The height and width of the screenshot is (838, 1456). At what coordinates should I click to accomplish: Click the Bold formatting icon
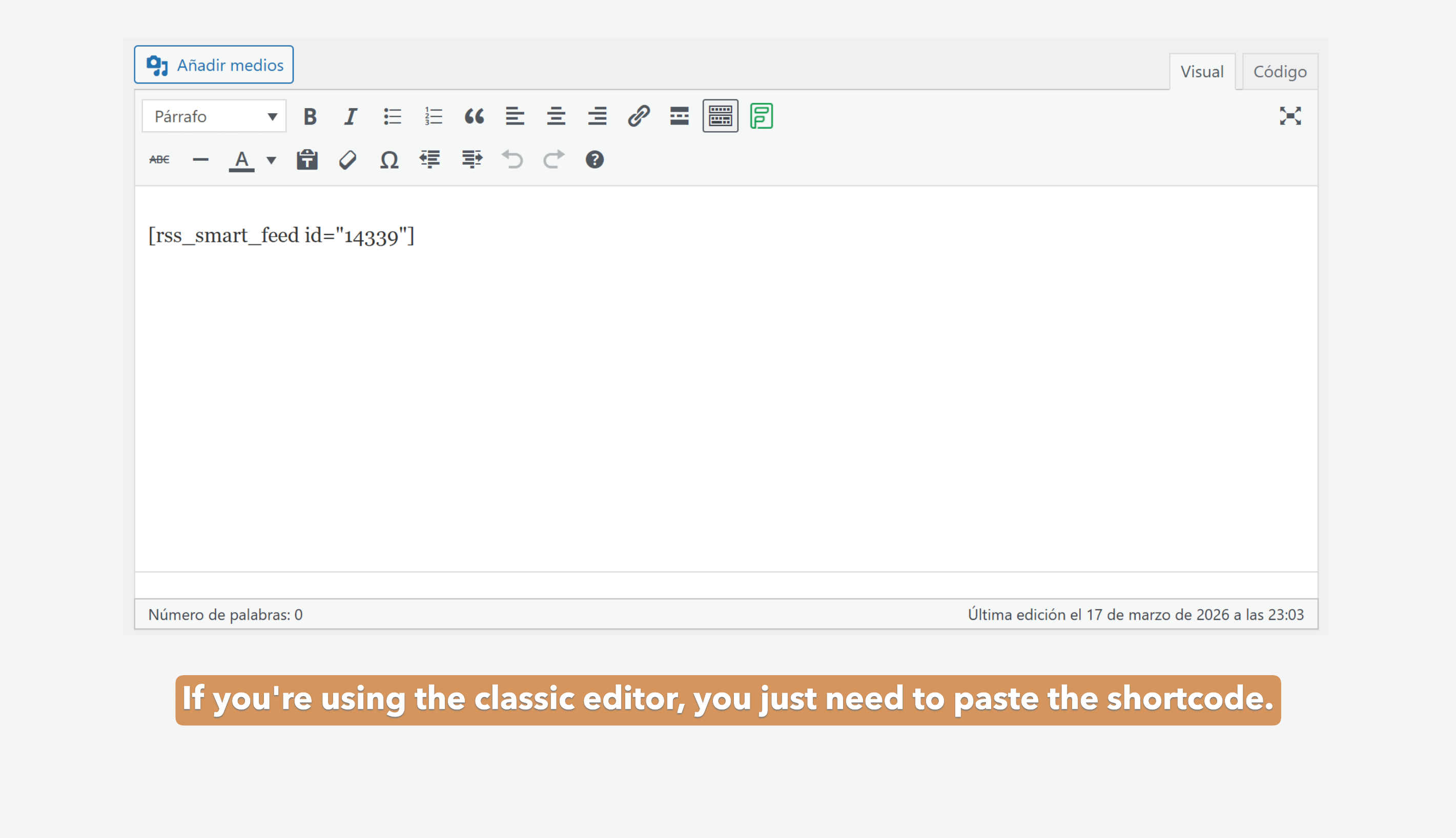tap(310, 116)
